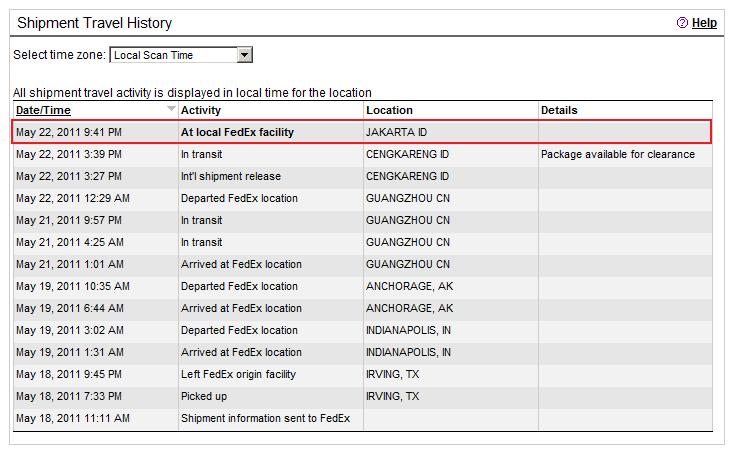Click the Details column header
The height and width of the screenshot is (456, 734).
(559, 110)
